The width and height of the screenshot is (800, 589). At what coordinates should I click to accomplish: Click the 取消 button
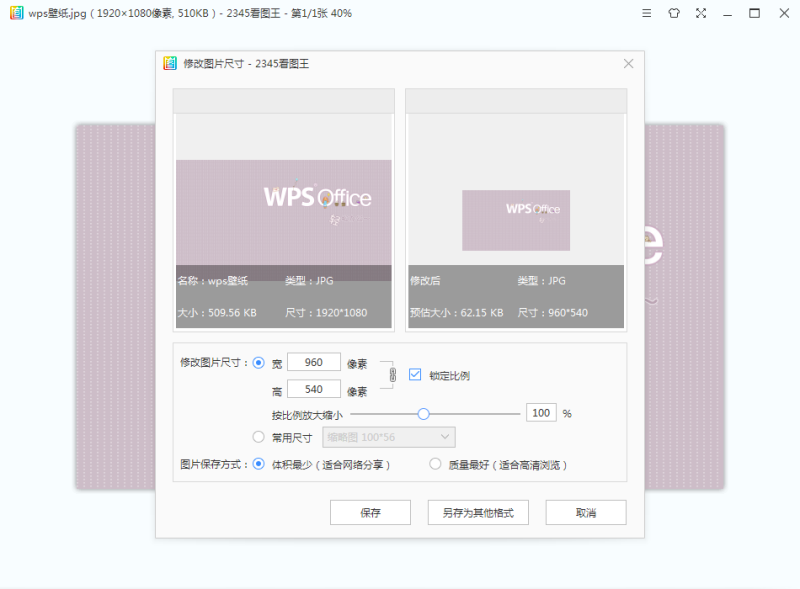[586, 512]
